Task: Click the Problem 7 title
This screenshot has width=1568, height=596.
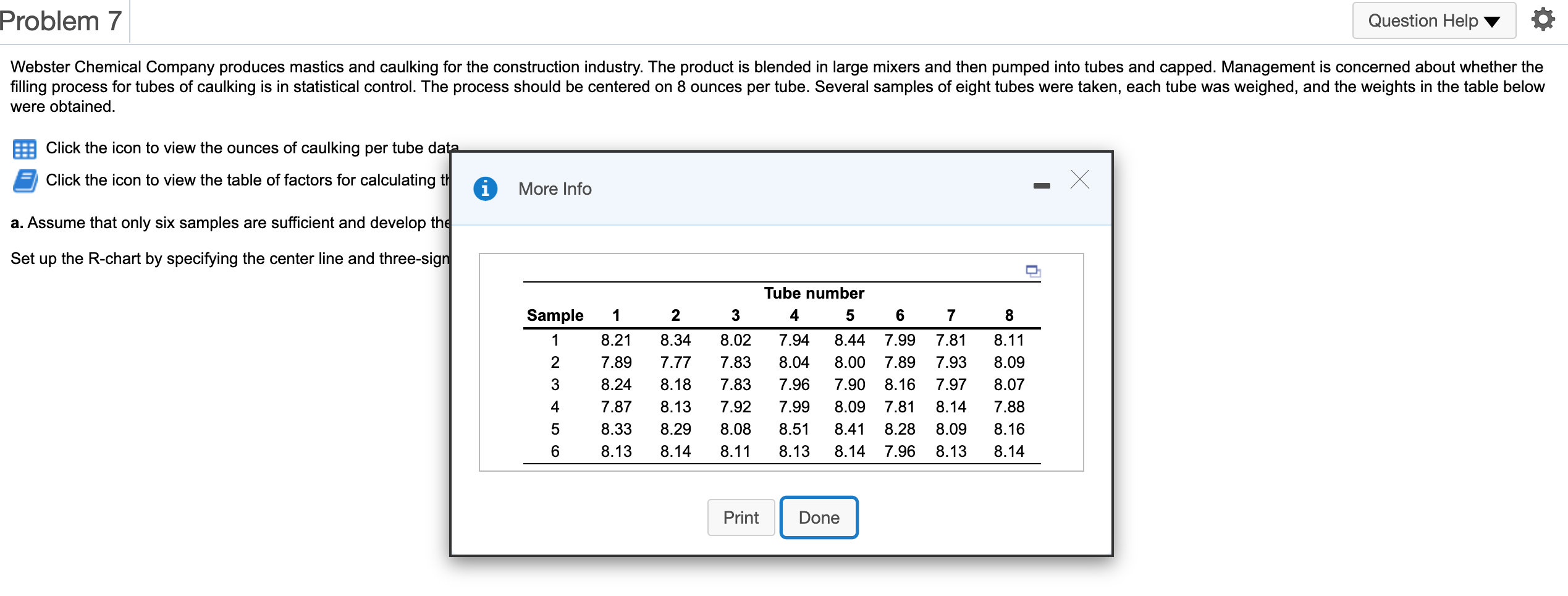Action: pos(61,21)
